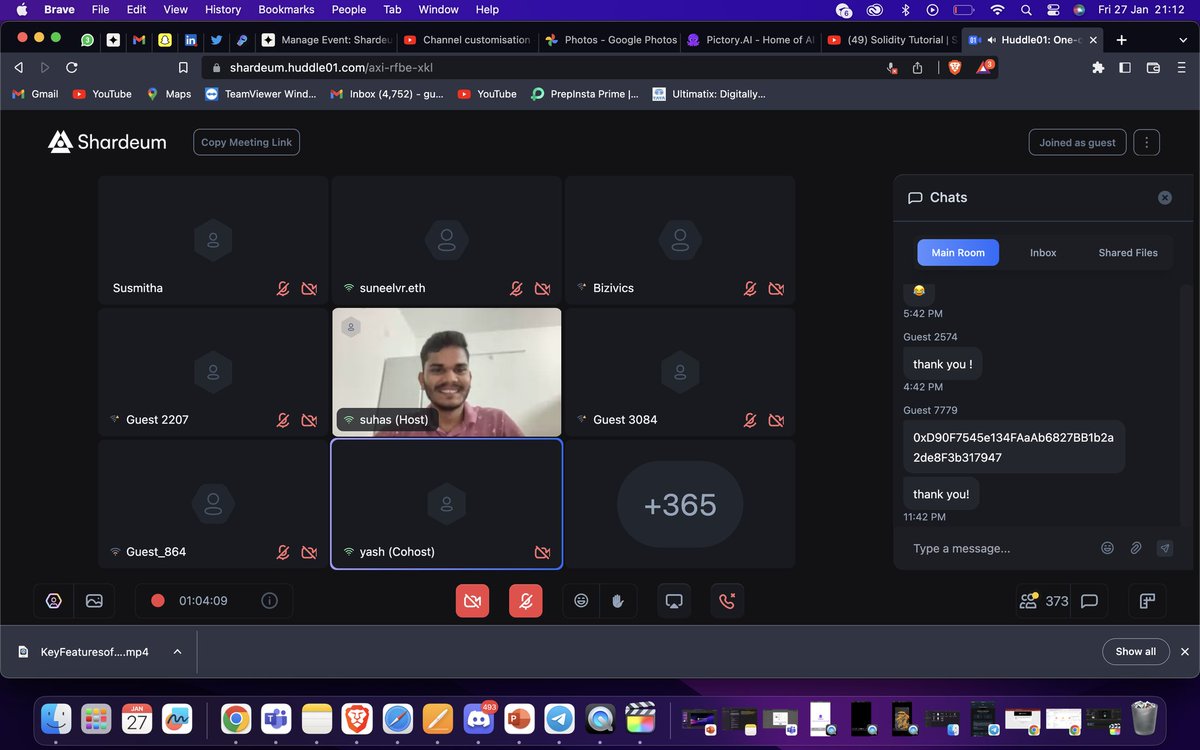
Task: Open the emoji picker in chat input
Action: tap(1107, 548)
